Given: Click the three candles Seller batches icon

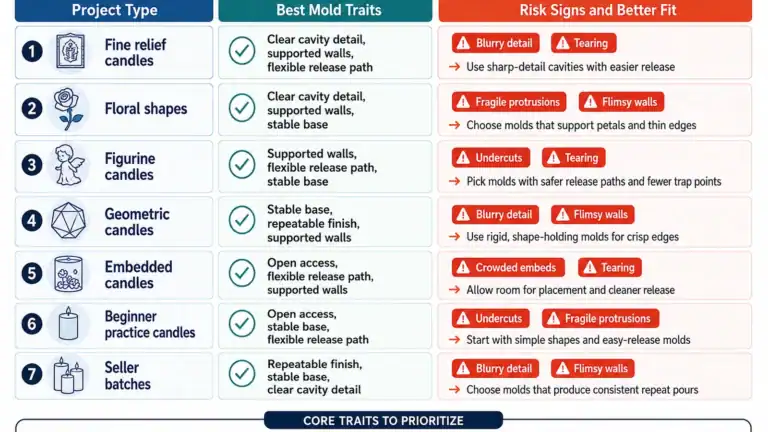Looking at the screenshot, I should click(x=68, y=376).
